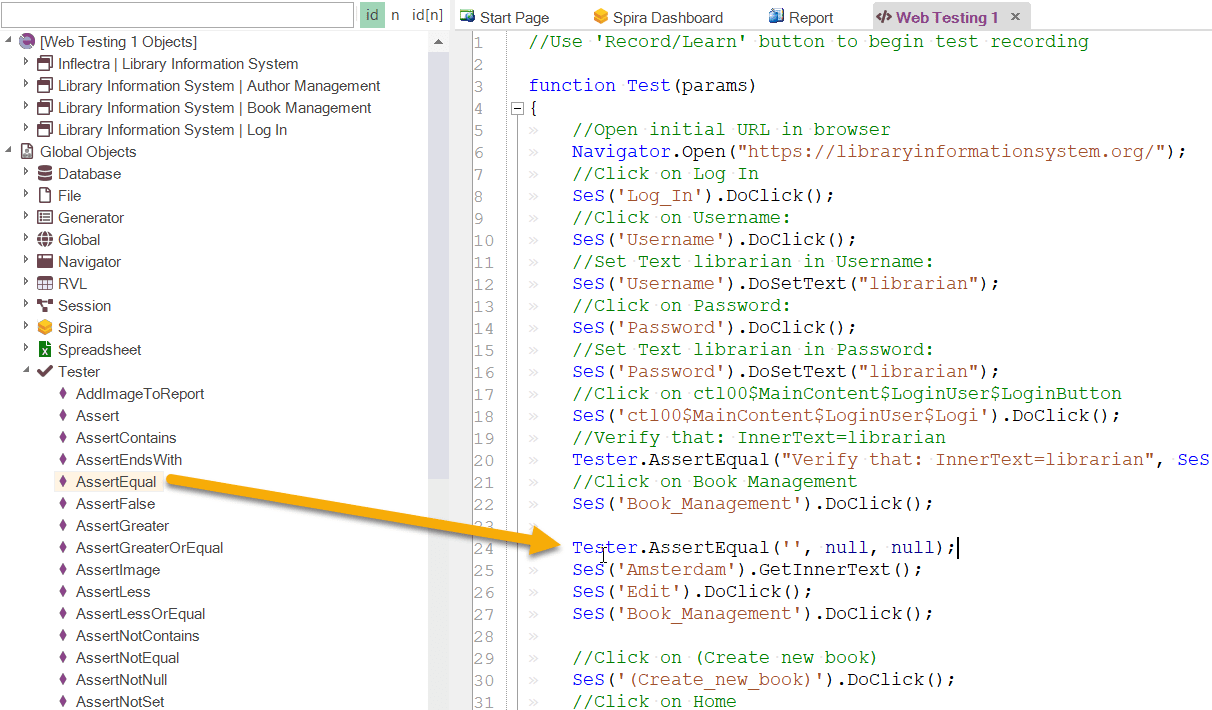Toggle the 'id' filter button
This screenshot has height=710, width=1212.
[x=371, y=15]
